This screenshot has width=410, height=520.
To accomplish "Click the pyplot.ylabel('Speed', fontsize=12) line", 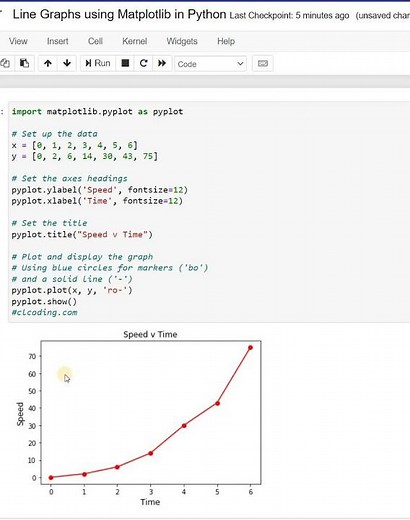I will coord(100,190).
